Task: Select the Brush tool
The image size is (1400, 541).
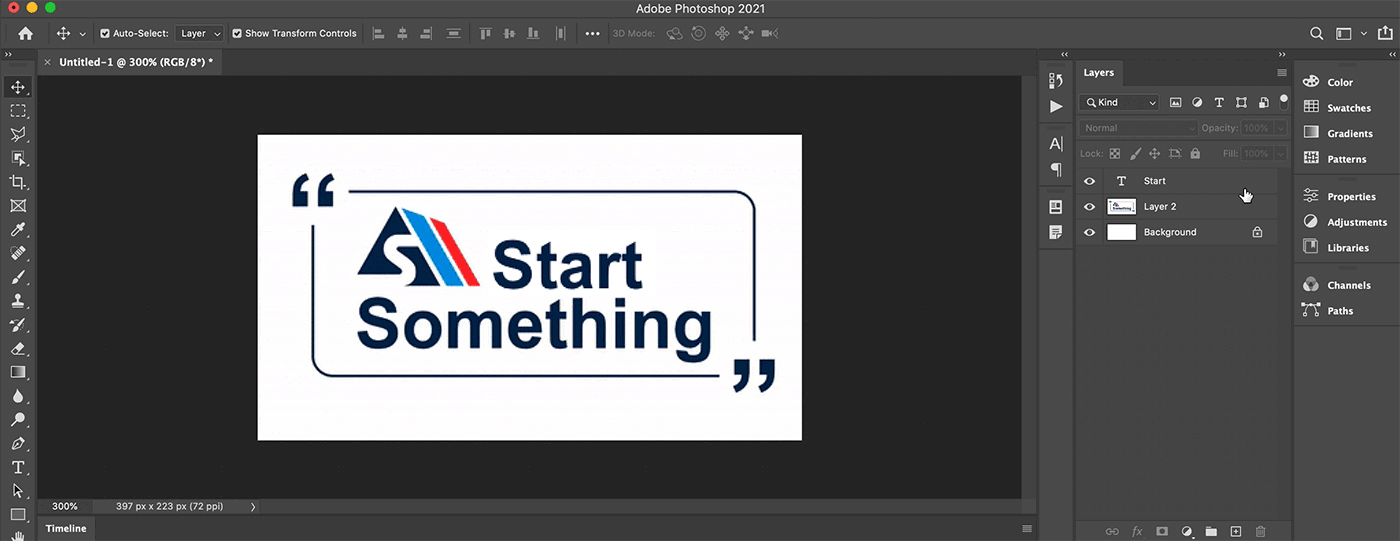Action: pyautogui.click(x=18, y=277)
